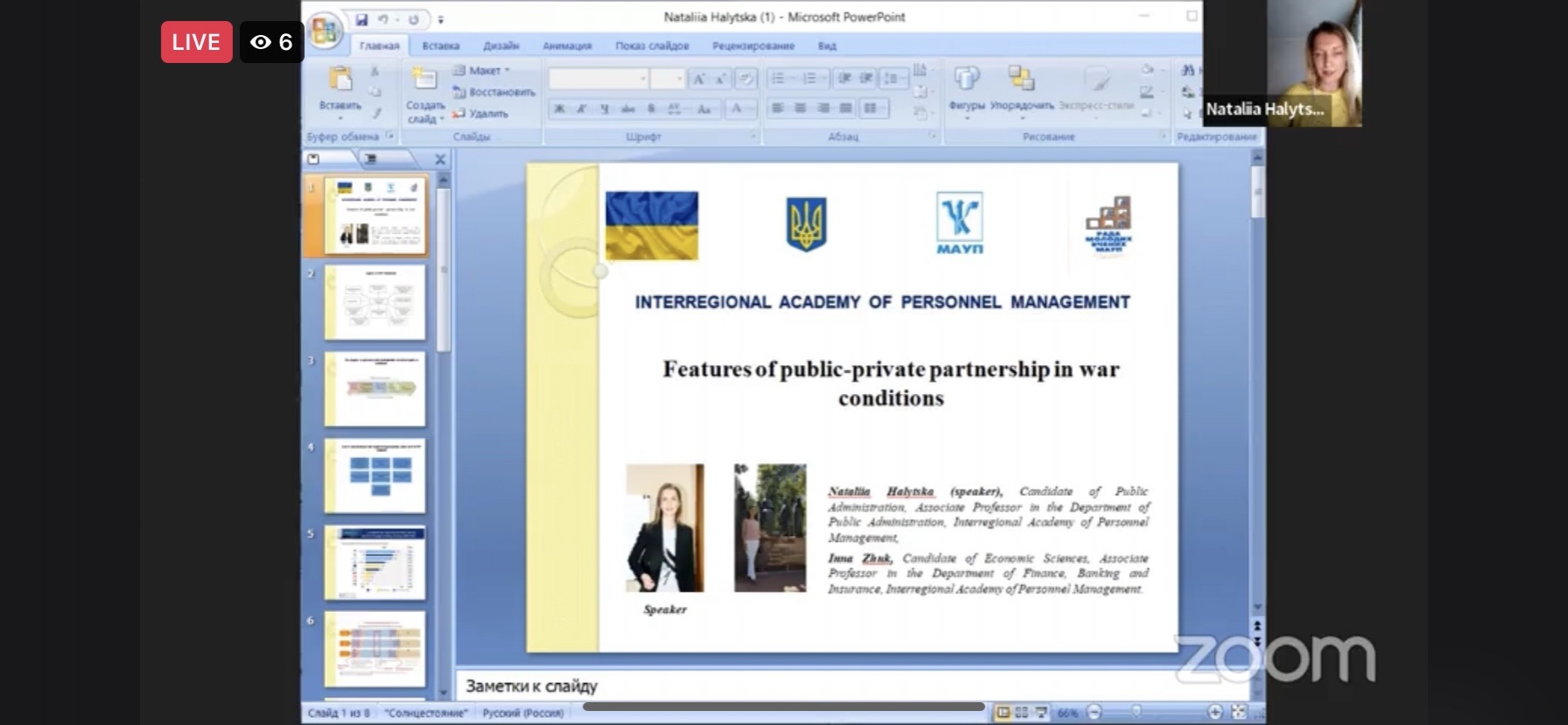
Task: Toggle italic К formatting
Action: coord(581,109)
